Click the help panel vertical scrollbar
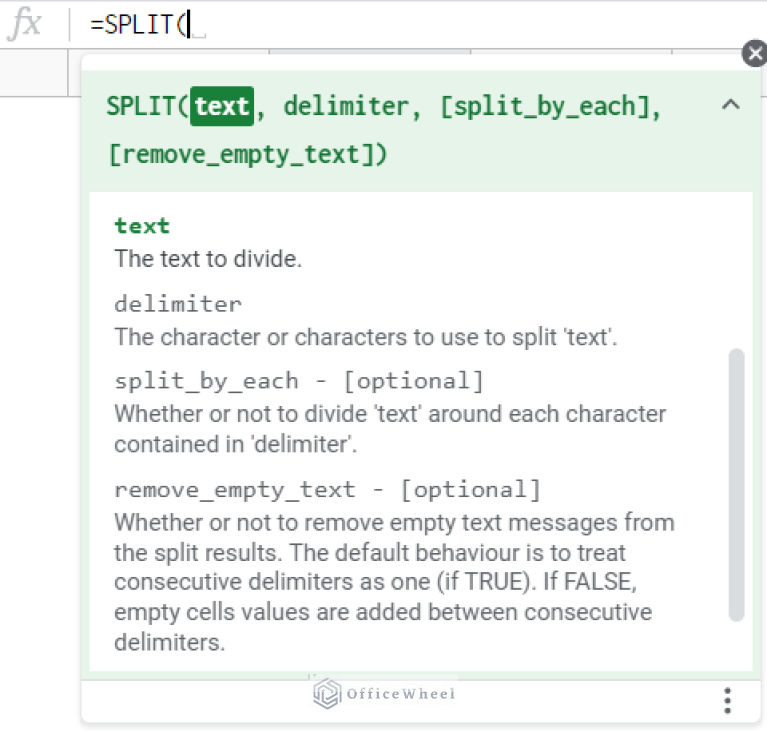This screenshot has width=767, height=732. pyautogui.click(x=736, y=484)
